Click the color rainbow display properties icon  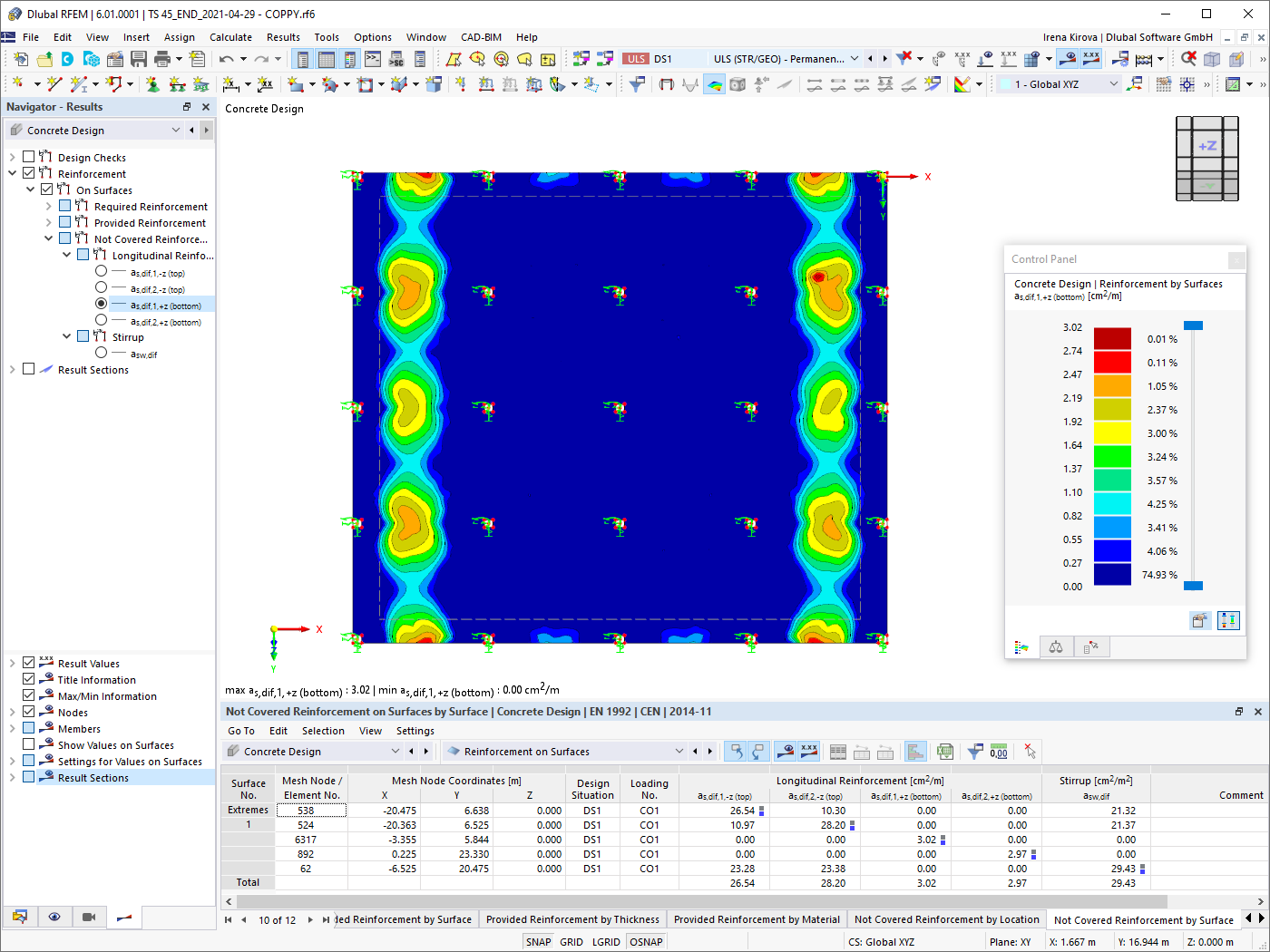962,84
